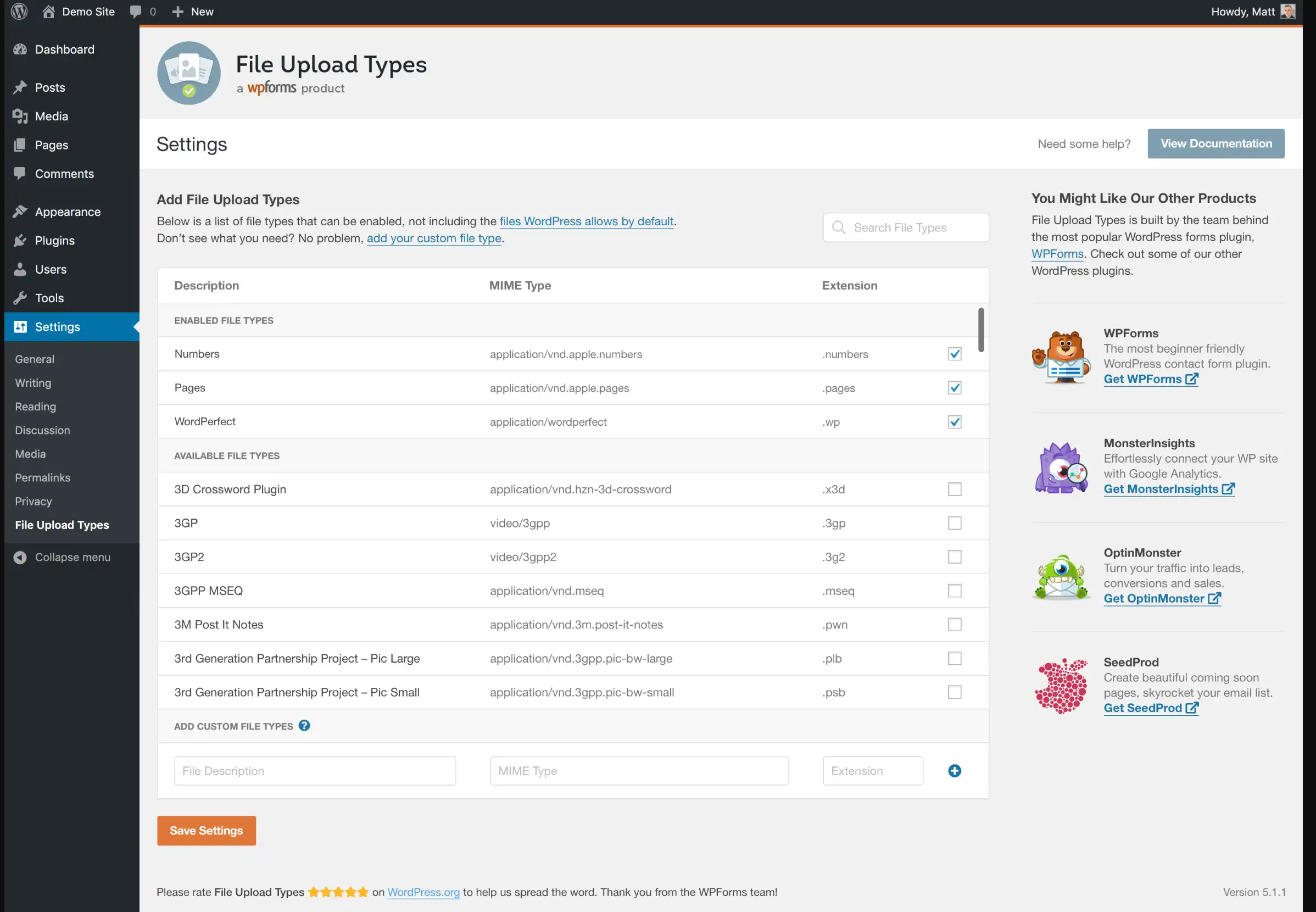1316x912 pixels.
Task: Click the plus New icon in admin bar
Action: [x=177, y=12]
